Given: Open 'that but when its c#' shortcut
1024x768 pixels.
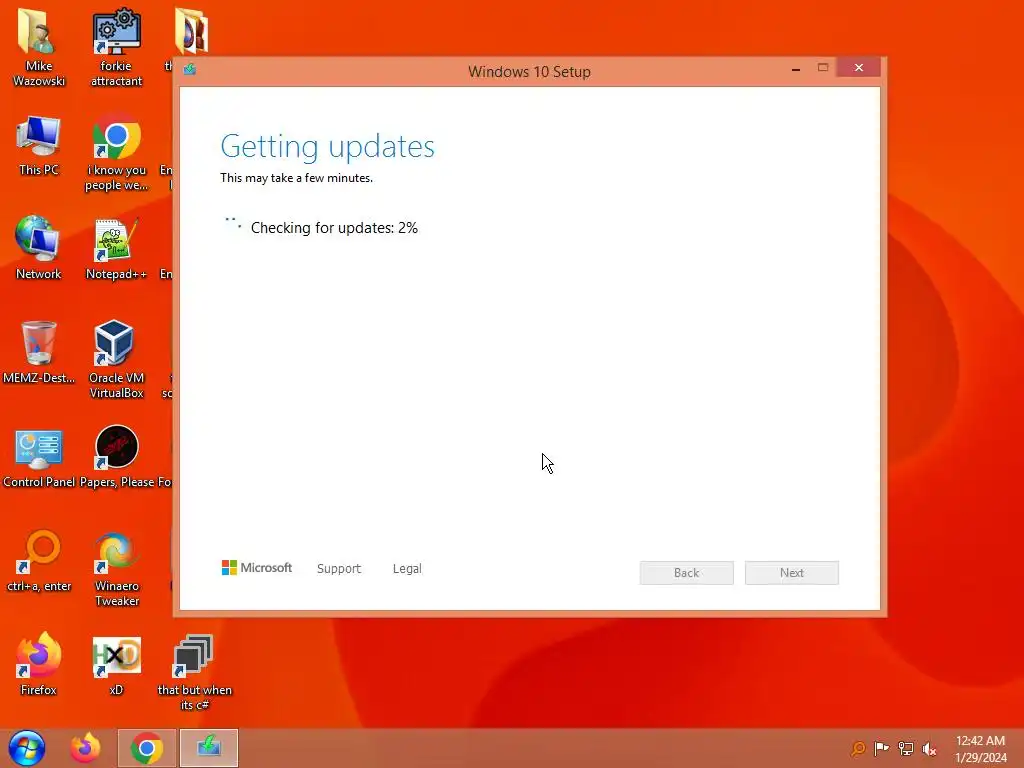Looking at the screenshot, I should coord(194,673).
